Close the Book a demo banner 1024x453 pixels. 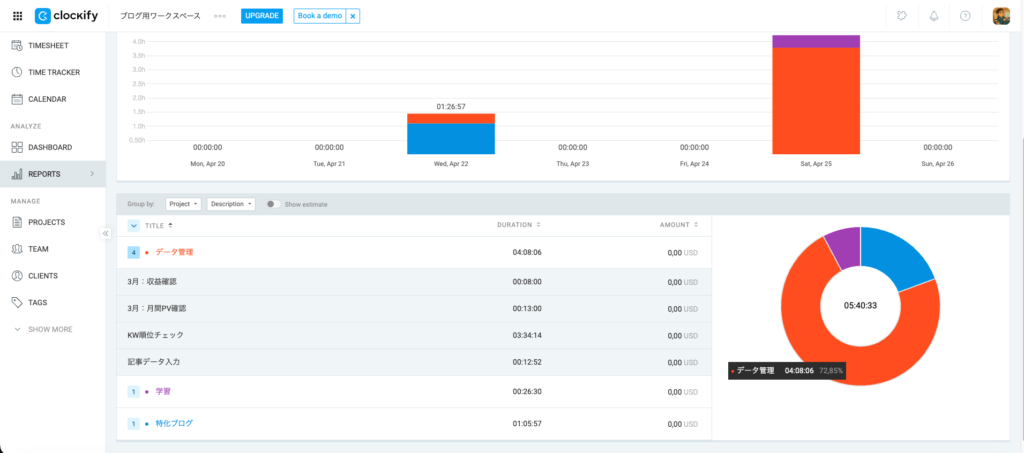[352, 17]
